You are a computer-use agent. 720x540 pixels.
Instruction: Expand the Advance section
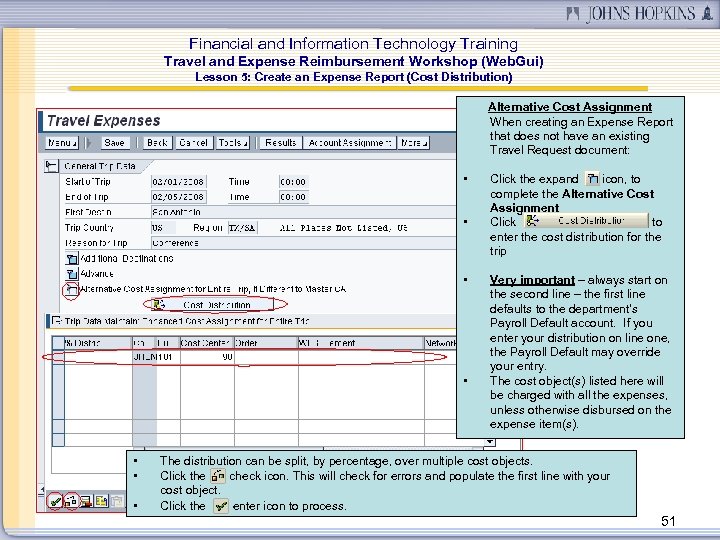[72, 274]
